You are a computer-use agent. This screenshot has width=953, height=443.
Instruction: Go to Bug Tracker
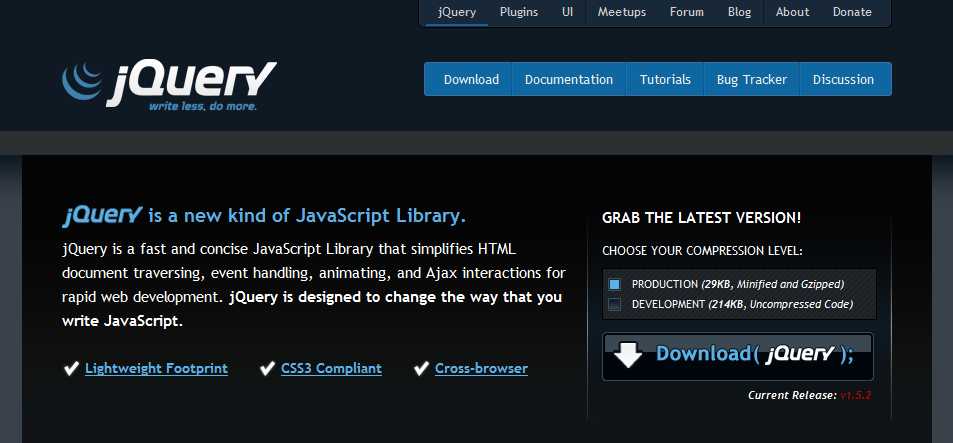[751, 80]
